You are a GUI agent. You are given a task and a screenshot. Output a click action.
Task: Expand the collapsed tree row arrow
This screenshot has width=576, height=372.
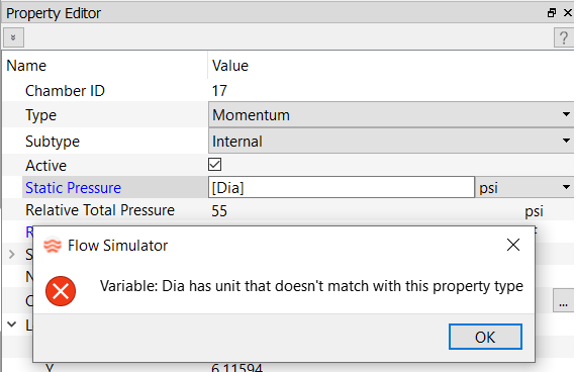tap(12, 254)
